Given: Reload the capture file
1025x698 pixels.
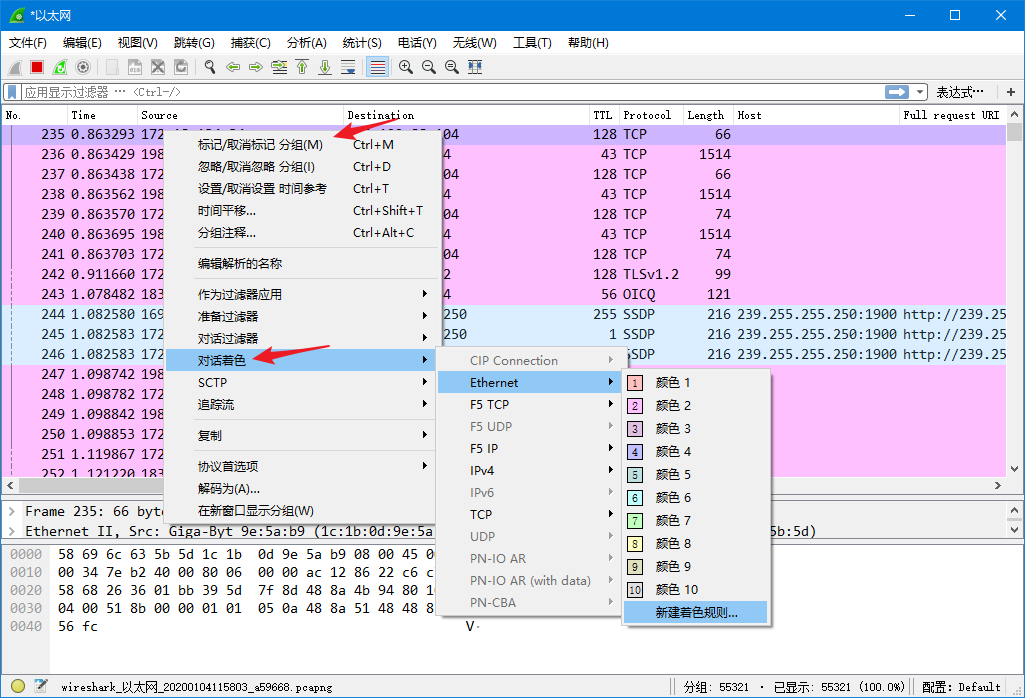Looking at the screenshot, I should click(181, 67).
